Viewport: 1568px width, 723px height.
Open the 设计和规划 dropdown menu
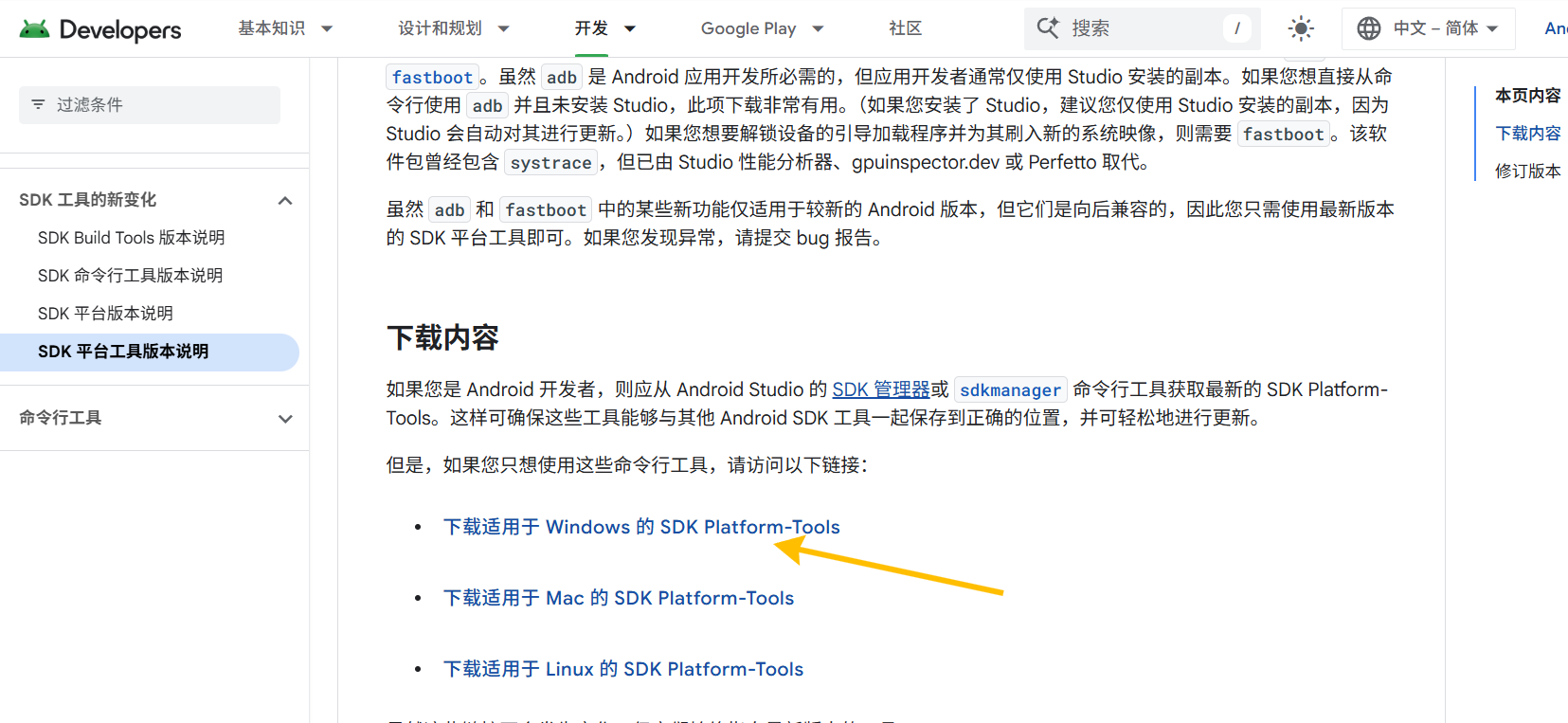(x=453, y=28)
